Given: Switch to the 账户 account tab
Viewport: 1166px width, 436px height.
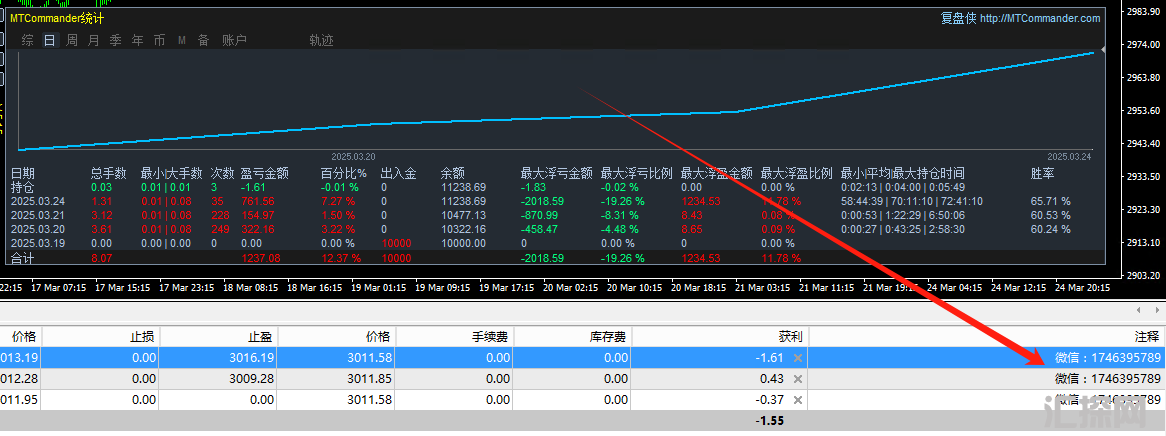Looking at the screenshot, I should [x=234, y=40].
